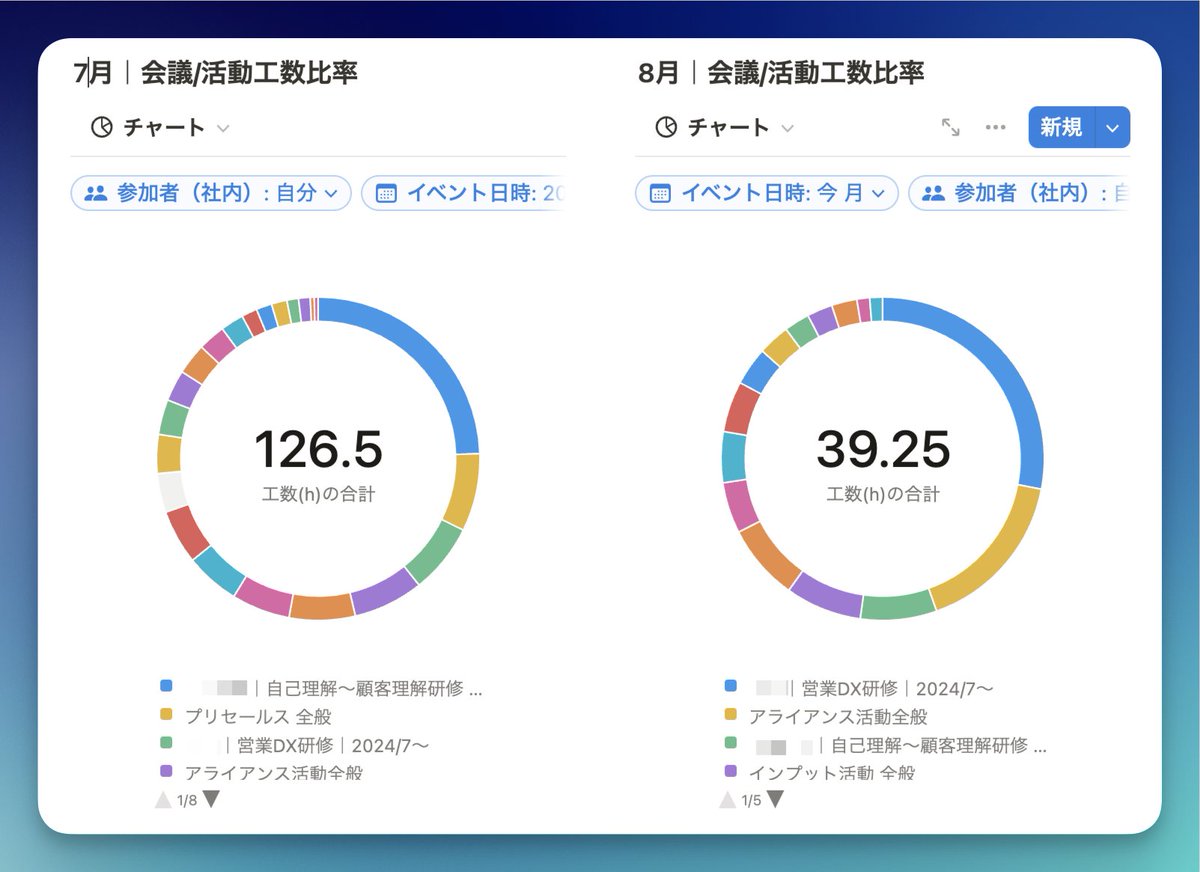Viewport: 1200px width, 872px height.
Task: Open the dropdown arrow beside 新規
Action: [x=1113, y=127]
